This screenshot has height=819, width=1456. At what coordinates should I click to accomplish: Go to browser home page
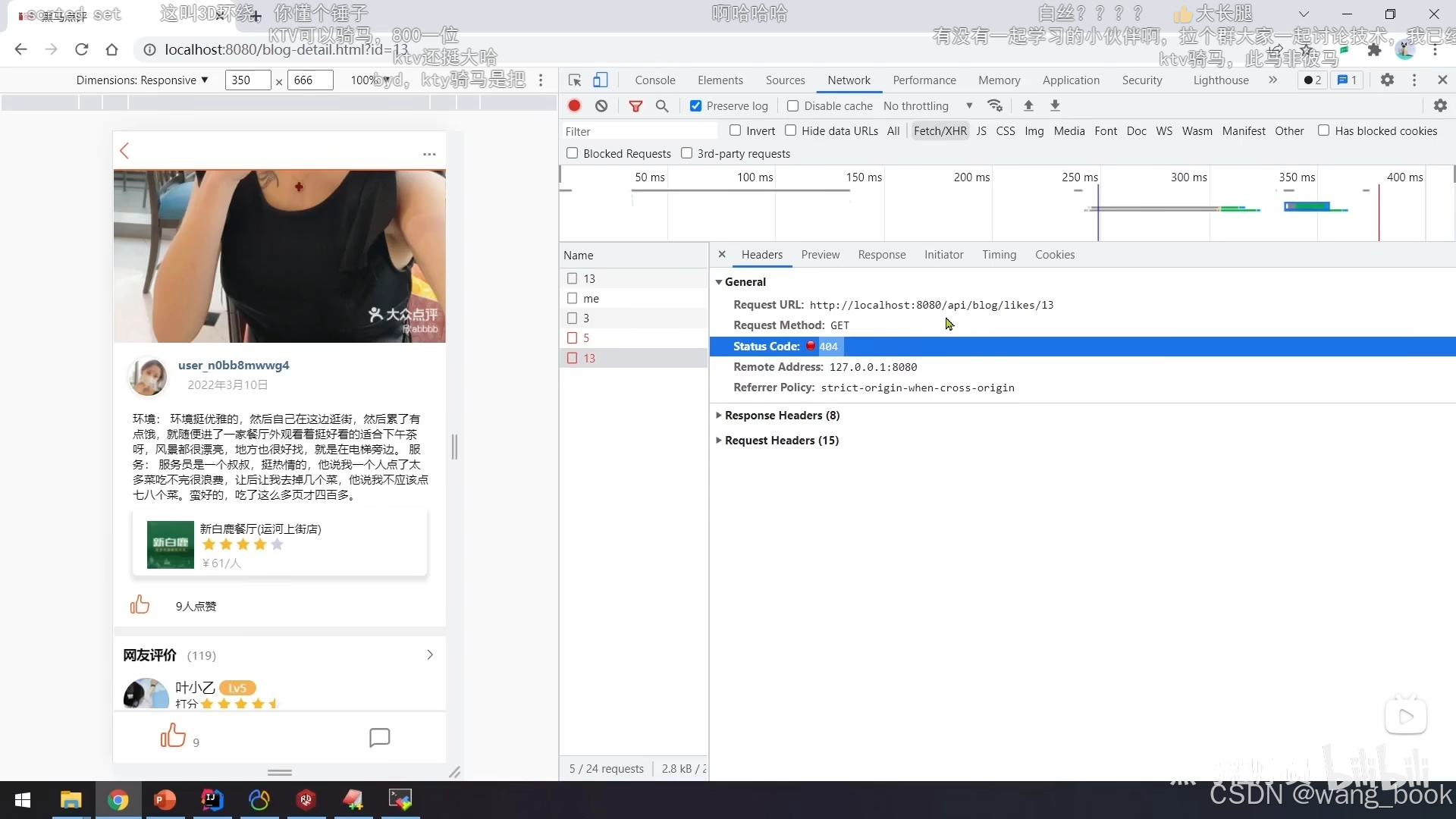112,50
